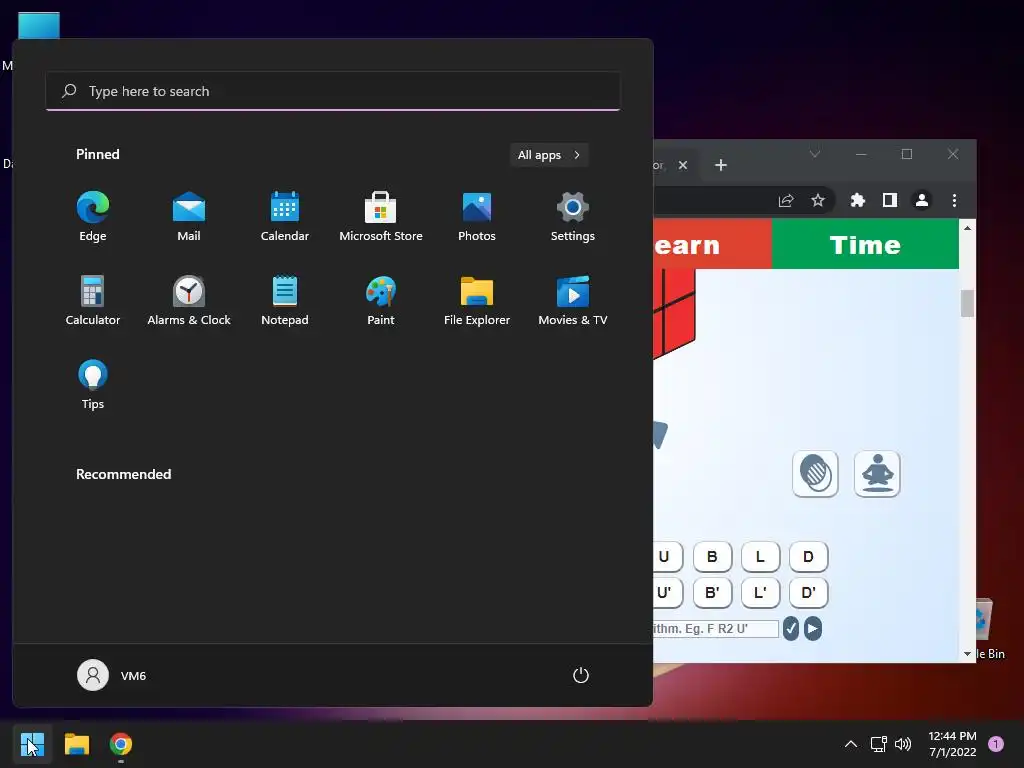Click the play algorithm button
Image resolution: width=1024 pixels, height=768 pixels.
point(812,629)
